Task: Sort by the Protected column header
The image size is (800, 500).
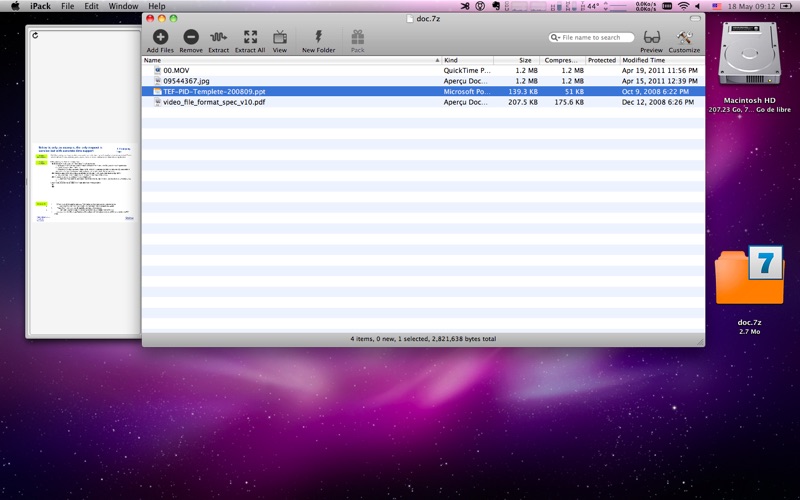Action: point(603,60)
